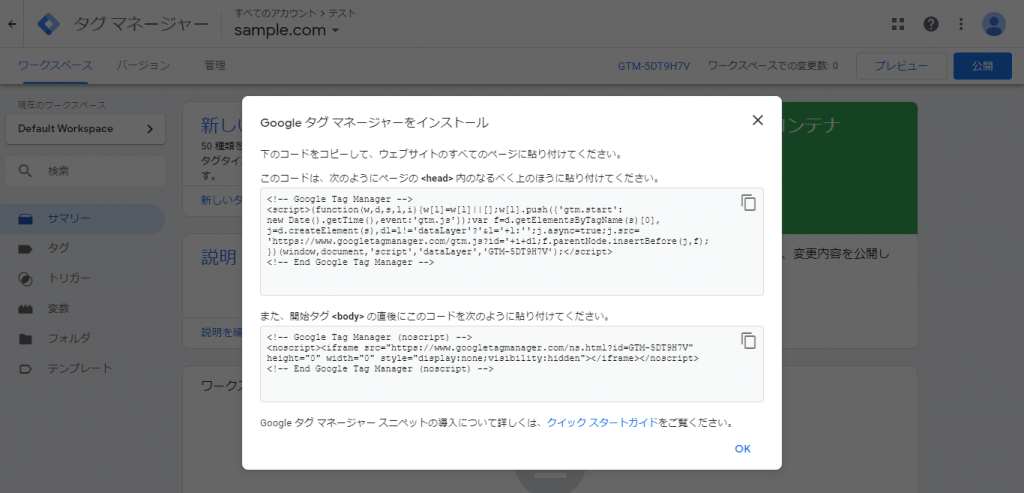Click inside the head code text box
This screenshot has height=493, width=1024.
[x=511, y=242]
